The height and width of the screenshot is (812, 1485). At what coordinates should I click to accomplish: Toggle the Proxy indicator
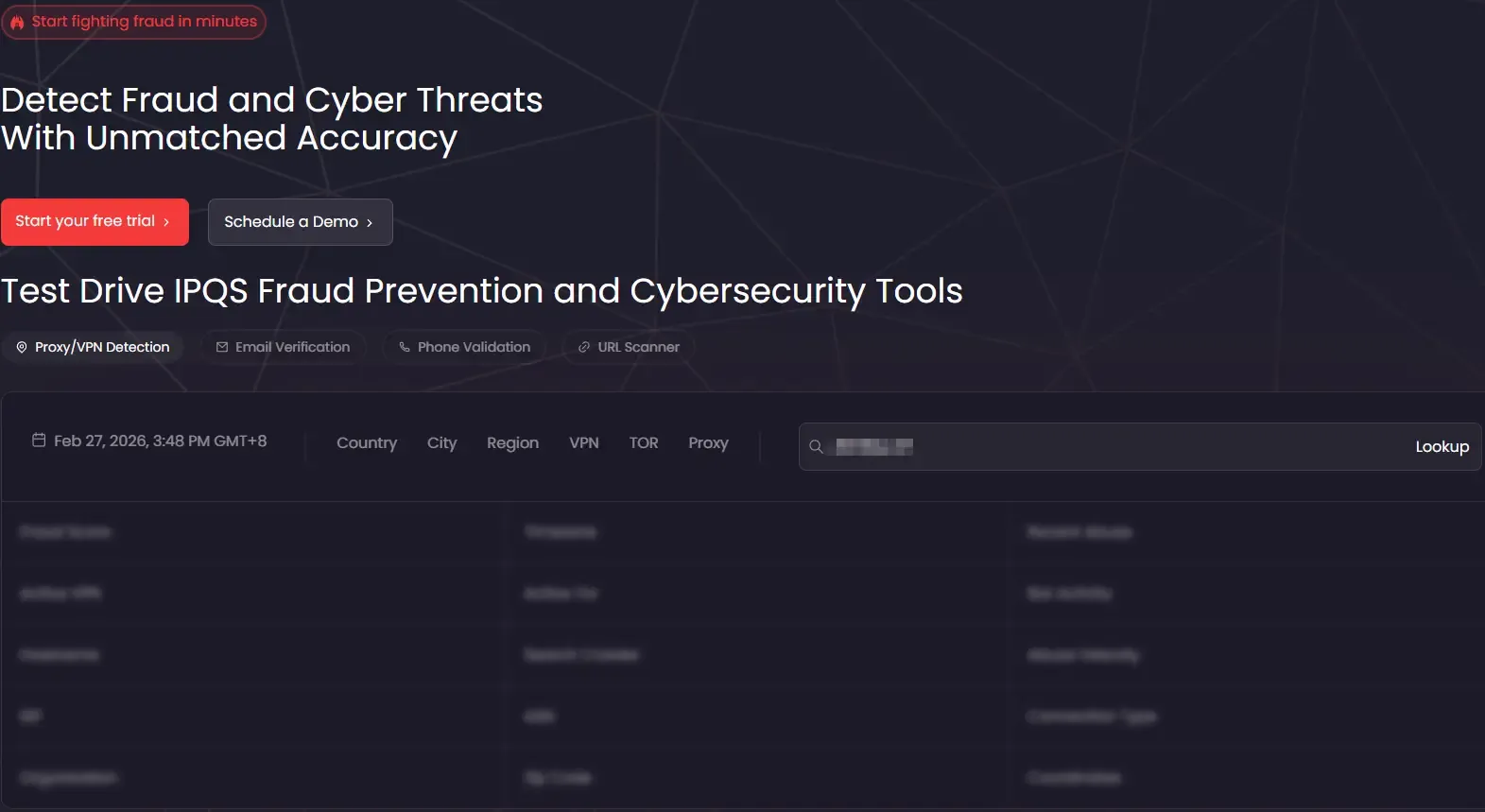pos(708,443)
